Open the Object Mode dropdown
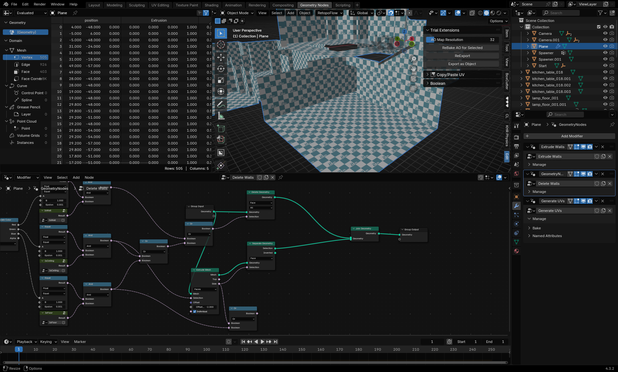This screenshot has width=618, height=372. click(x=237, y=13)
